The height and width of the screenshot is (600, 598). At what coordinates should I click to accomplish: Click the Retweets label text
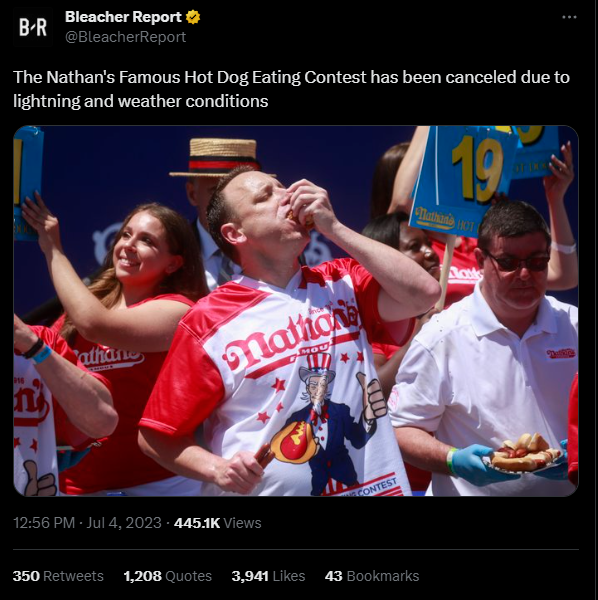click(x=73, y=576)
